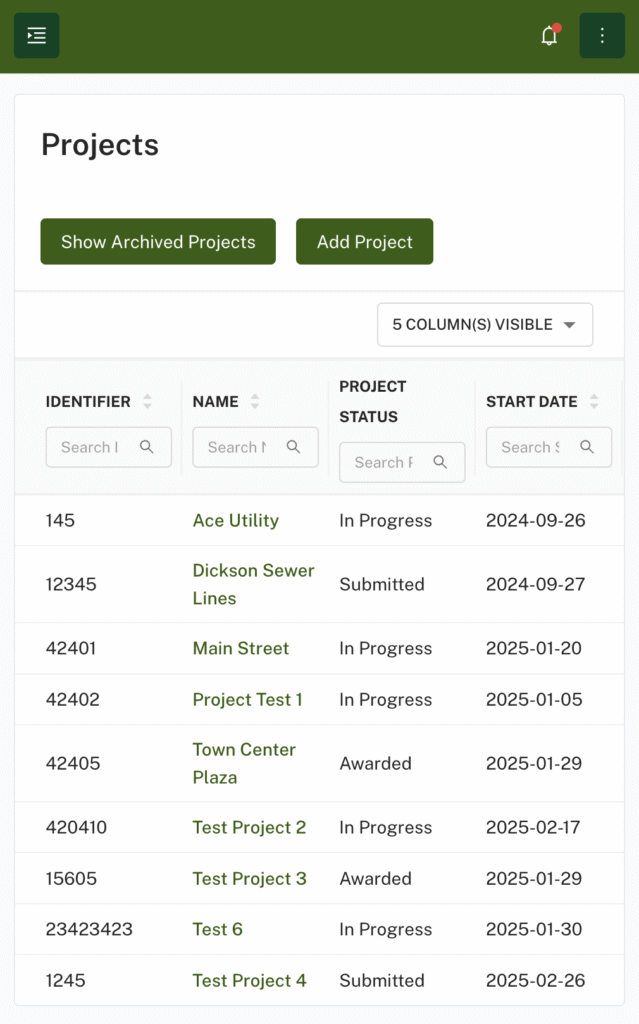Select identifier cell 42402
Viewport: 639px width, 1024px height.
click(x=73, y=699)
